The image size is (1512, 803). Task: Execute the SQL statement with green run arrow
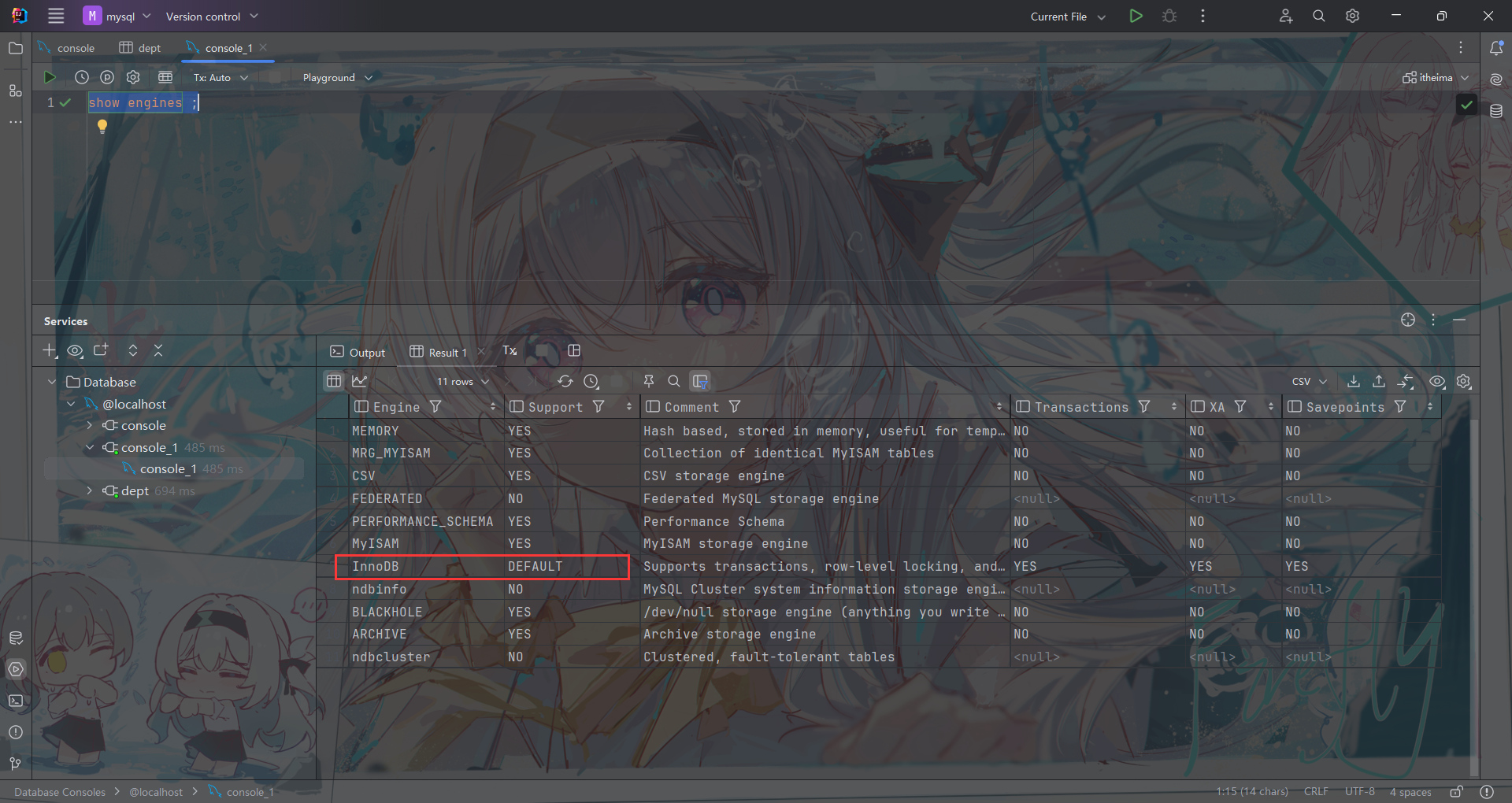(x=50, y=77)
